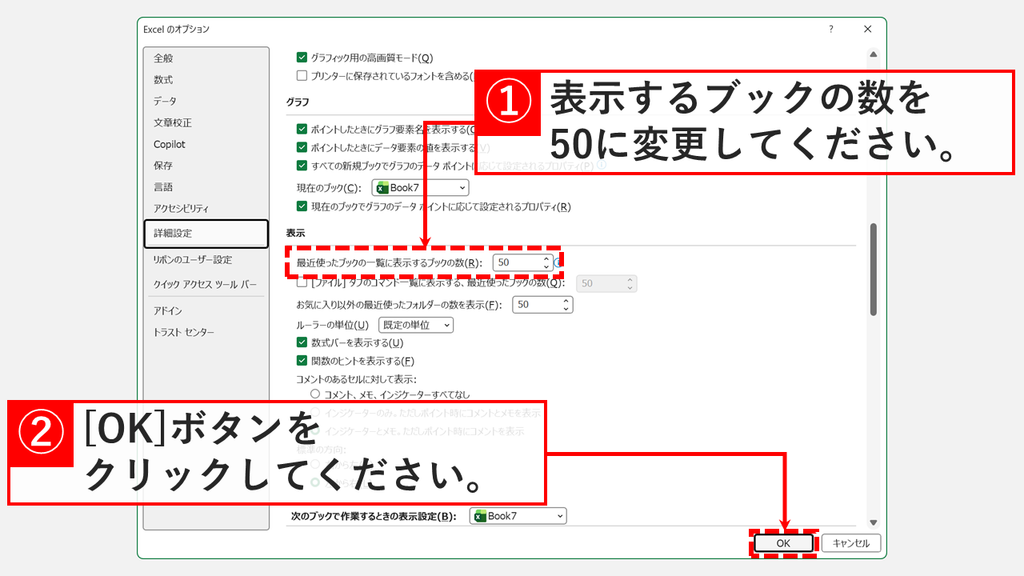Screen dimensions: 1024x576
Task: Select the 数式 category
Action: click(x=163, y=80)
